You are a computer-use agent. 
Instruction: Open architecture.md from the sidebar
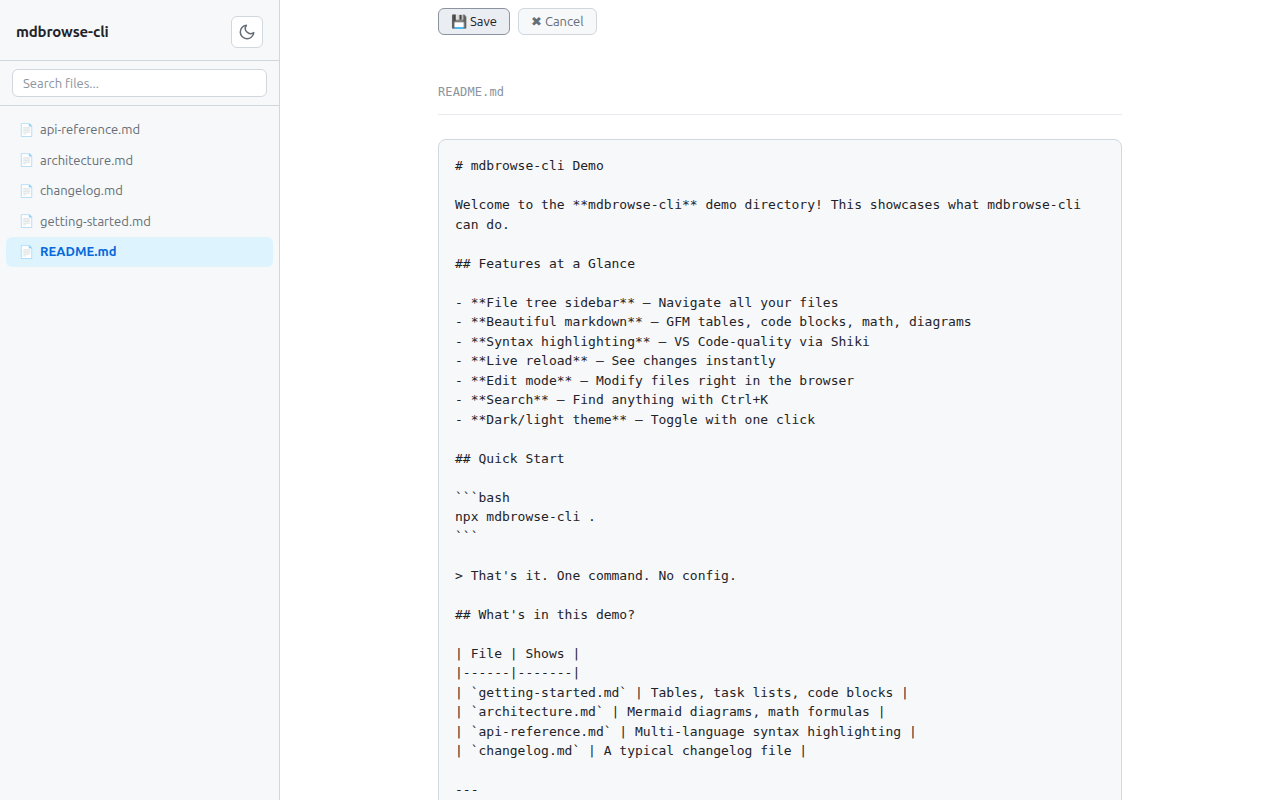[x=139, y=160]
